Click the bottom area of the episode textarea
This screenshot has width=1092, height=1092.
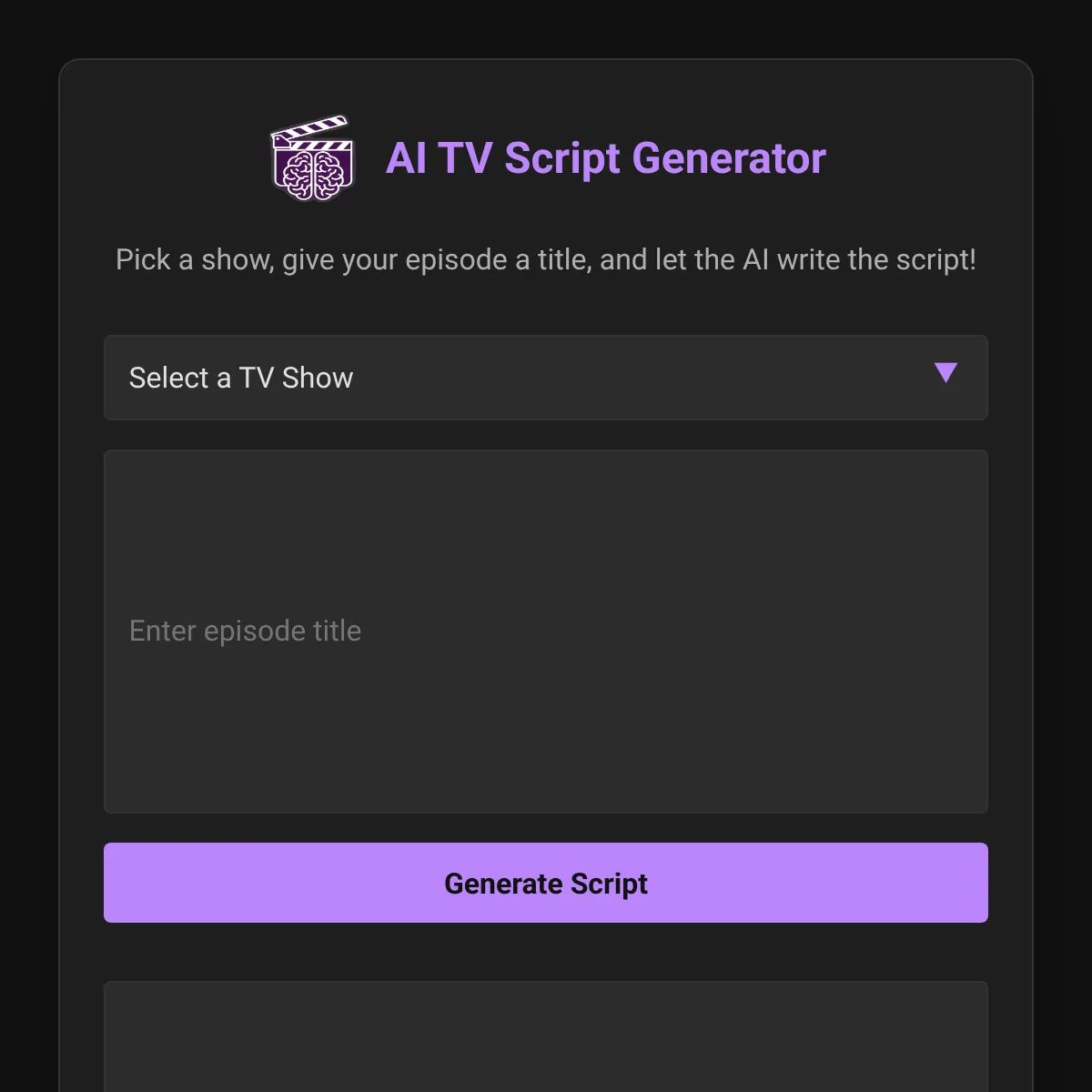[546, 783]
